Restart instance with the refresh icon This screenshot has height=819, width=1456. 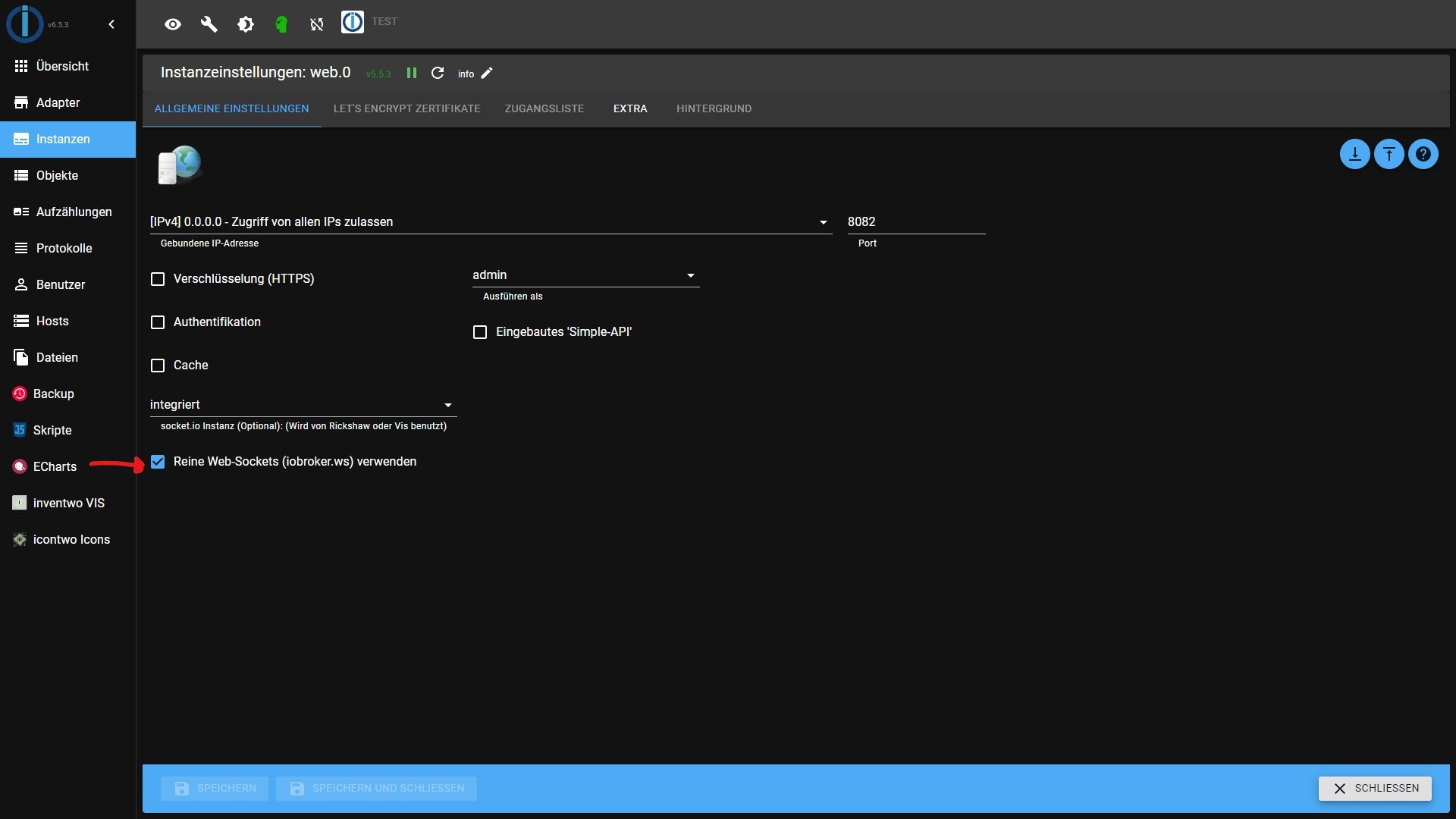(438, 73)
